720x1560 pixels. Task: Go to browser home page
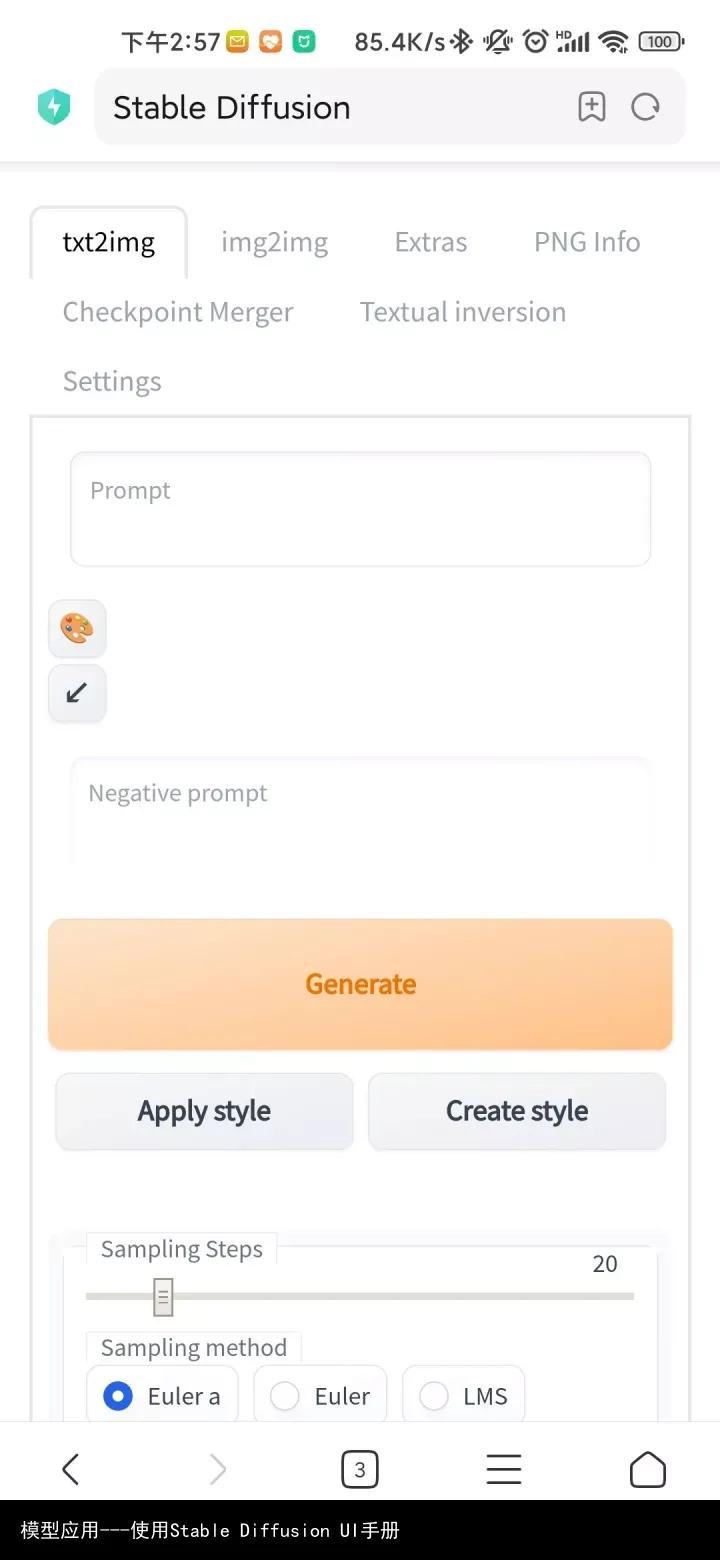[x=647, y=1469]
